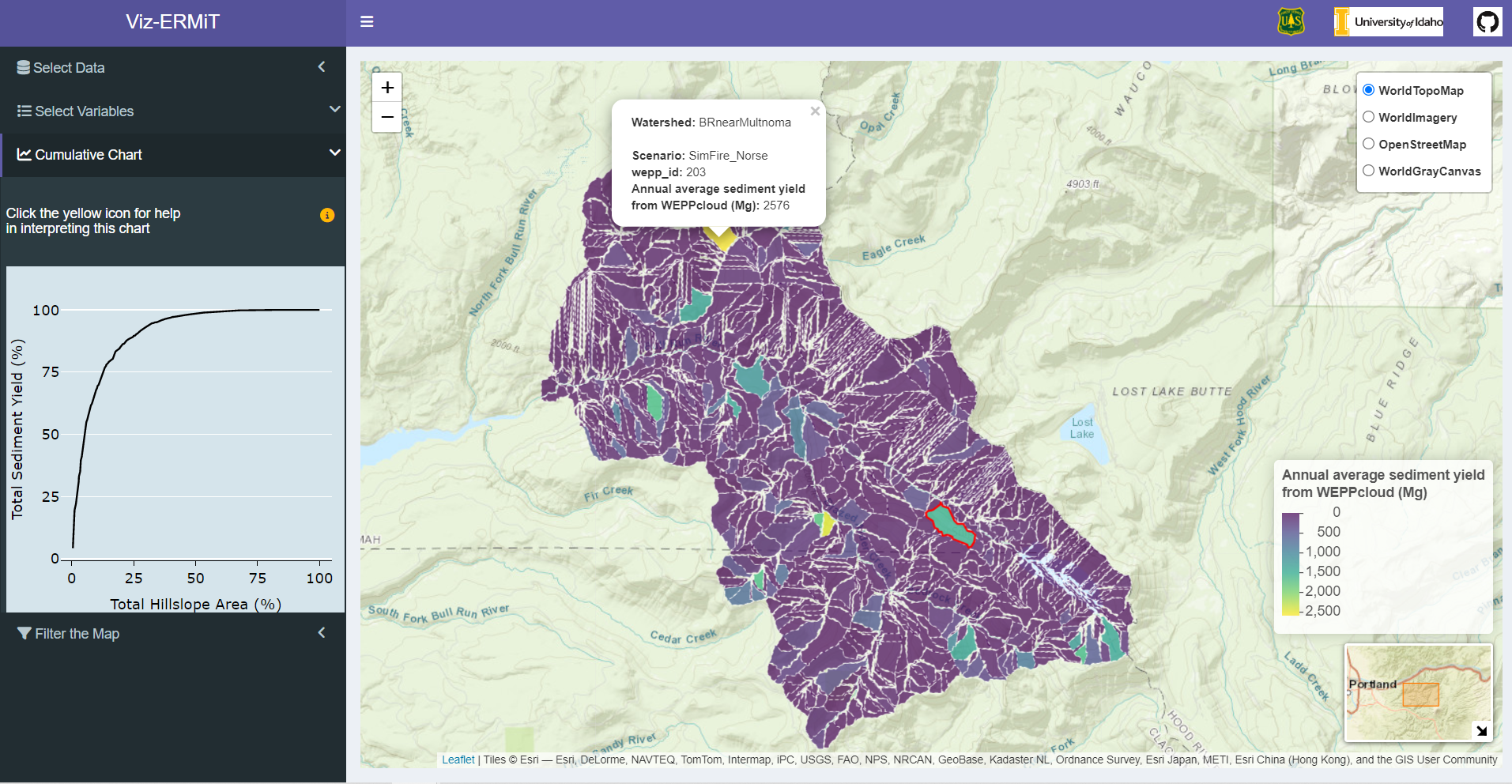This screenshot has width=1512, height=784.
Task: Close the watershed popup
Action: [x=815, y=111]
